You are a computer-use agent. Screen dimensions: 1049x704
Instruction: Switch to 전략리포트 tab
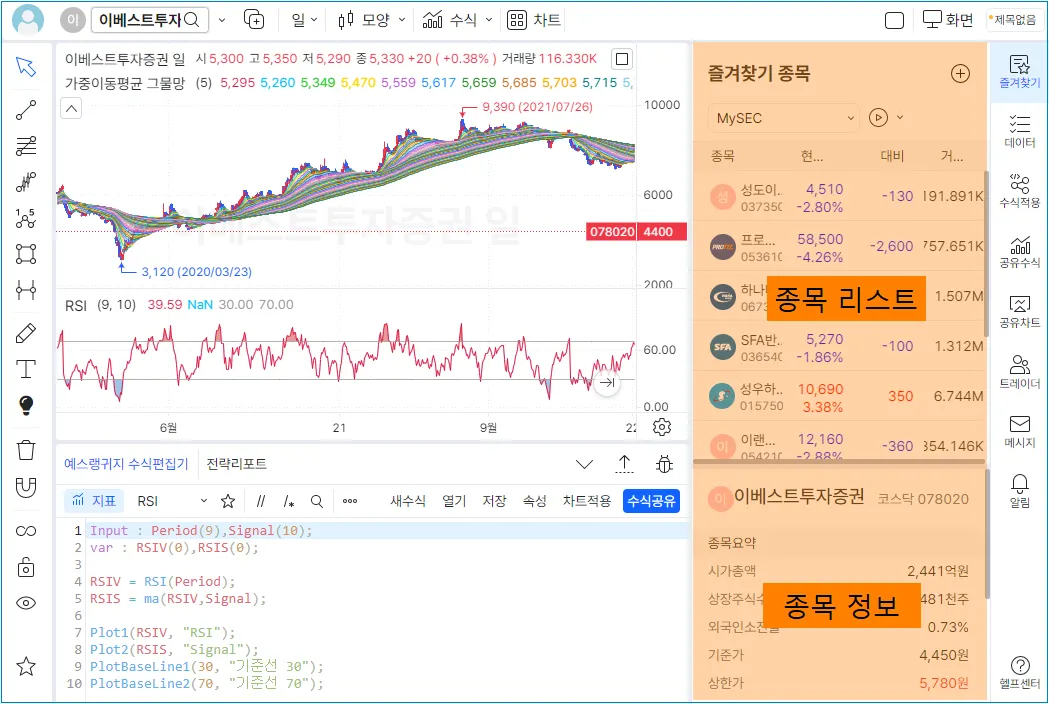click(236, 464)
